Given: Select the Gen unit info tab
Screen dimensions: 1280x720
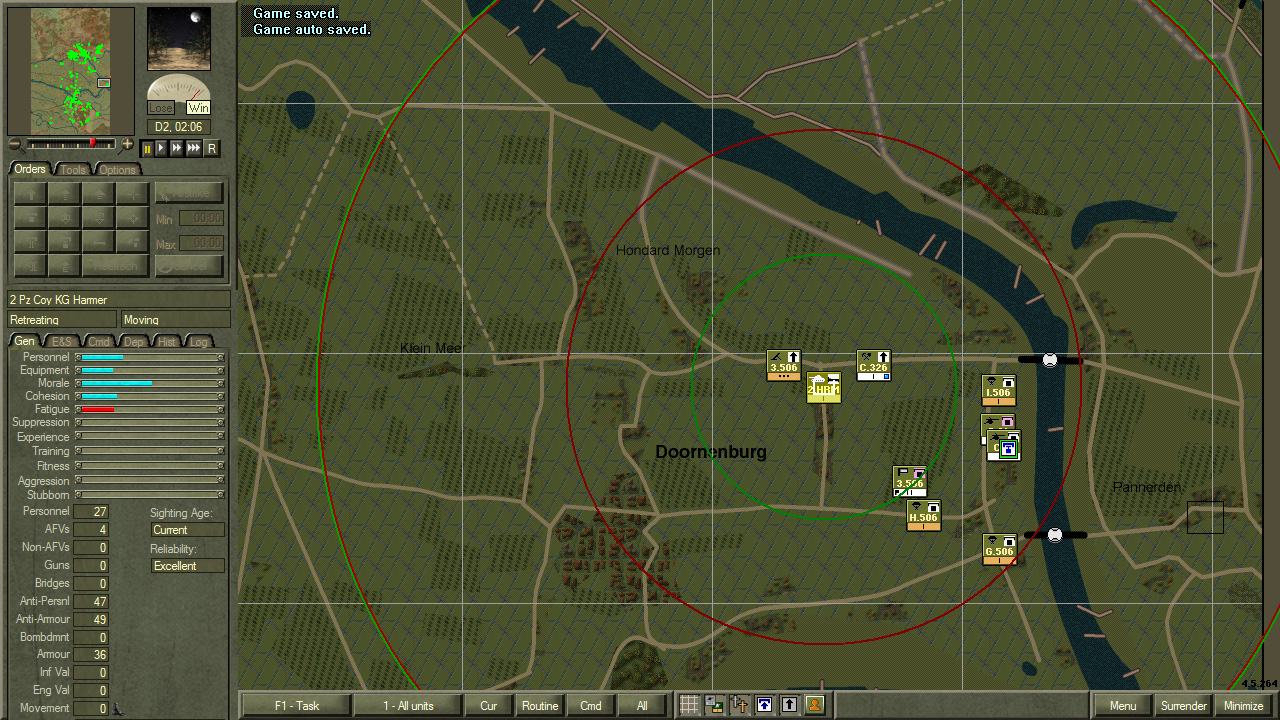Looking at the screenshot, I should tap(24, 342).
